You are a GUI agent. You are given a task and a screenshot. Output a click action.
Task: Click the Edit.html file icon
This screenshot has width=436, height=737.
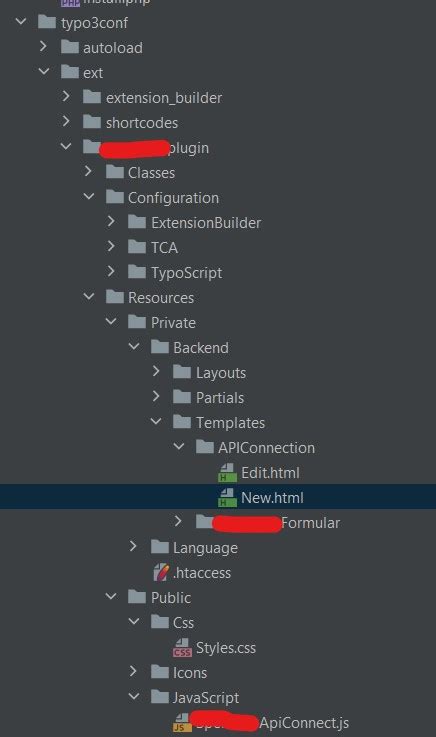tap(227, 473)
